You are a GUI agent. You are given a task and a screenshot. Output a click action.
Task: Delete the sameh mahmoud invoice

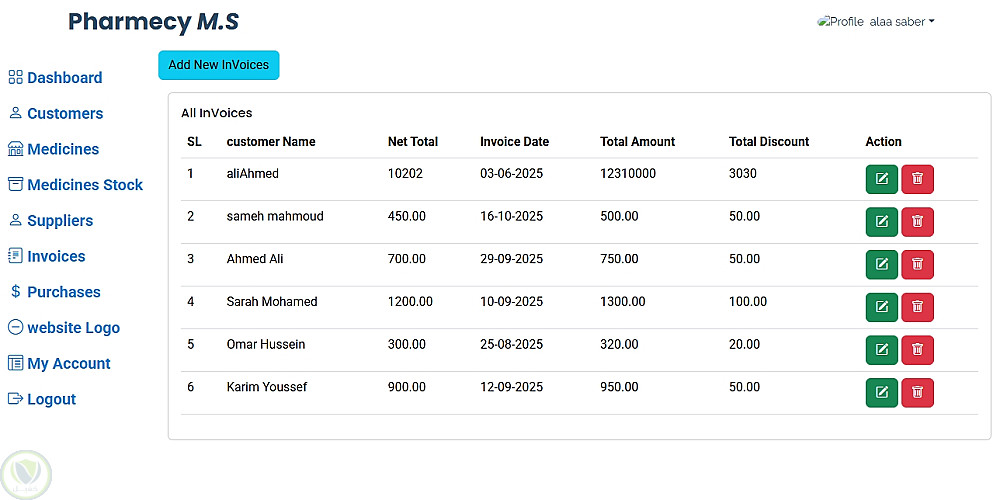917,222
